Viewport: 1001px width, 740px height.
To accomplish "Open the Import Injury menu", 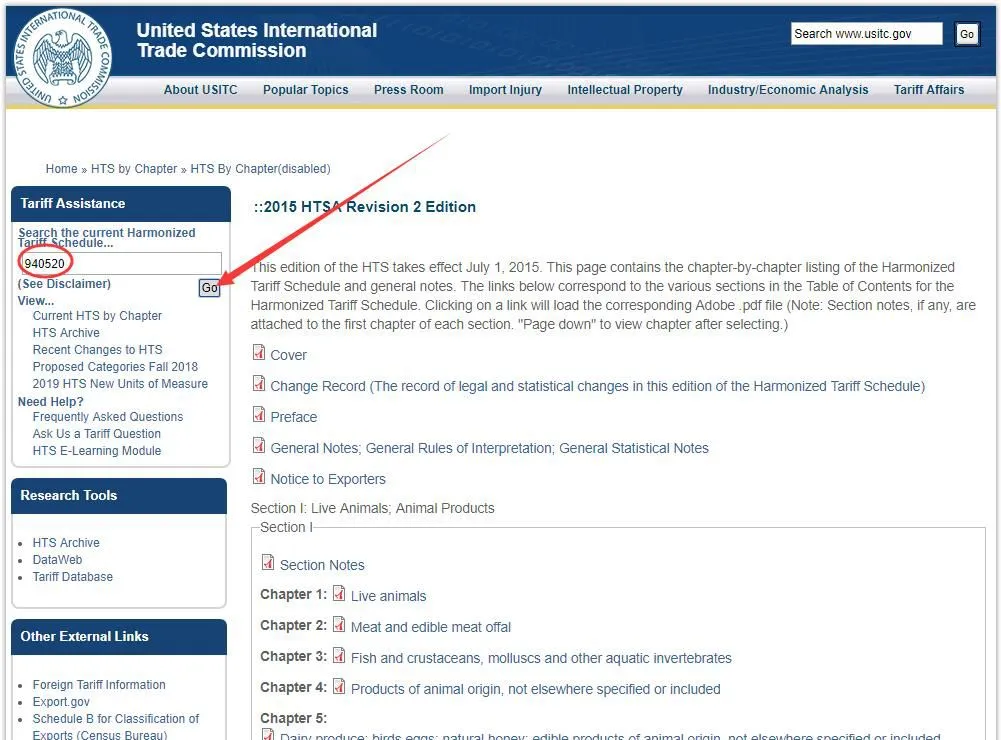I will pyautogui.click(x=506, y=90).
